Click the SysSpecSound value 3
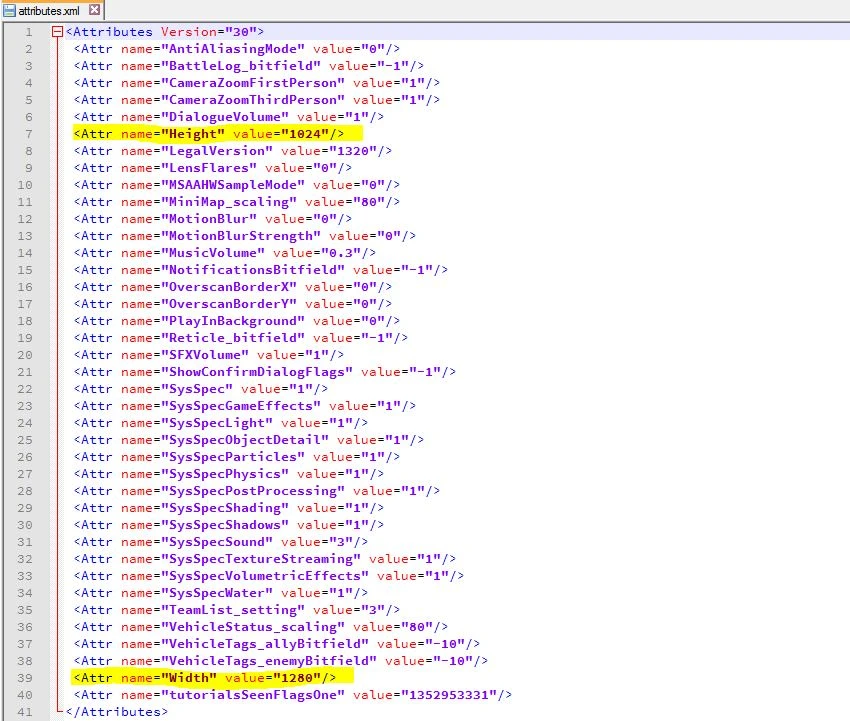 click(x=341, y=542)
